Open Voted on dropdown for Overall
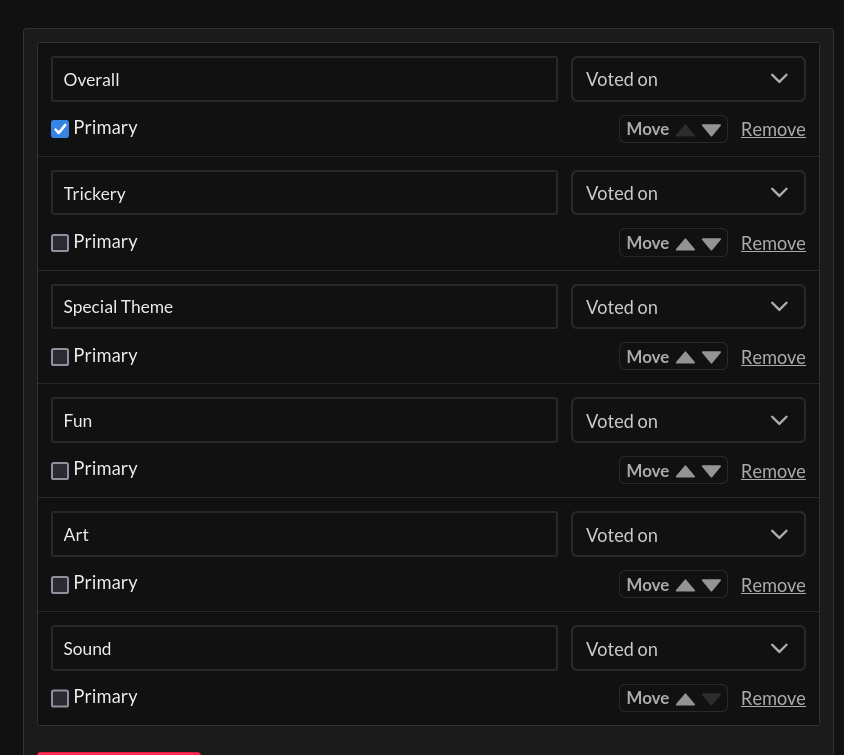This screenshot has height=755, width=844. tap(688, 79)
